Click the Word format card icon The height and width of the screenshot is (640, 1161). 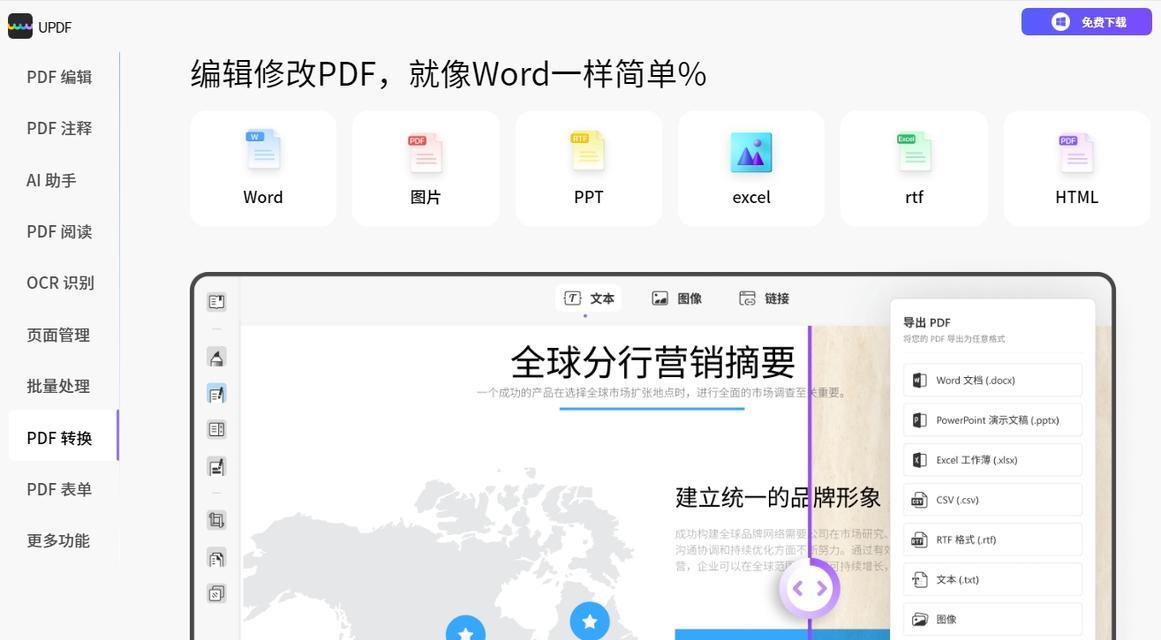263,150
